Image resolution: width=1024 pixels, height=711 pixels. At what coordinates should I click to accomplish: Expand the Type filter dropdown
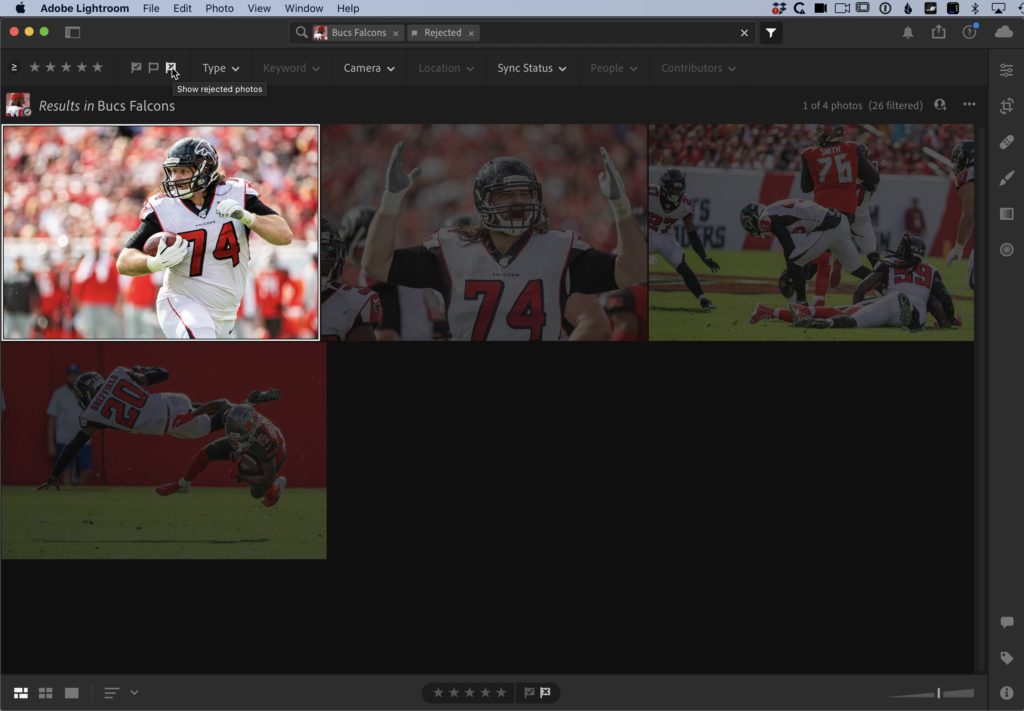(x=221, y=68)
